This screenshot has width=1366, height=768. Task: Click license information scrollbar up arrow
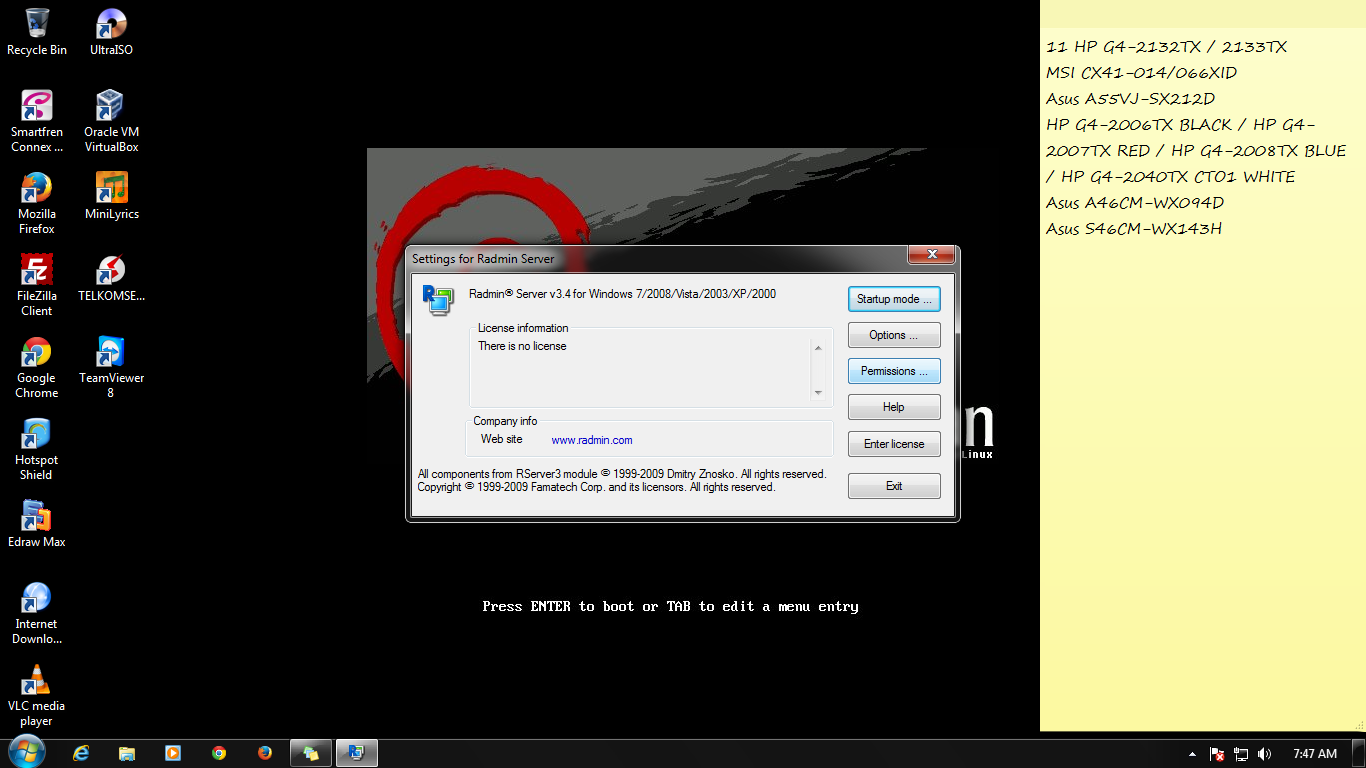(x=818, y=348)
